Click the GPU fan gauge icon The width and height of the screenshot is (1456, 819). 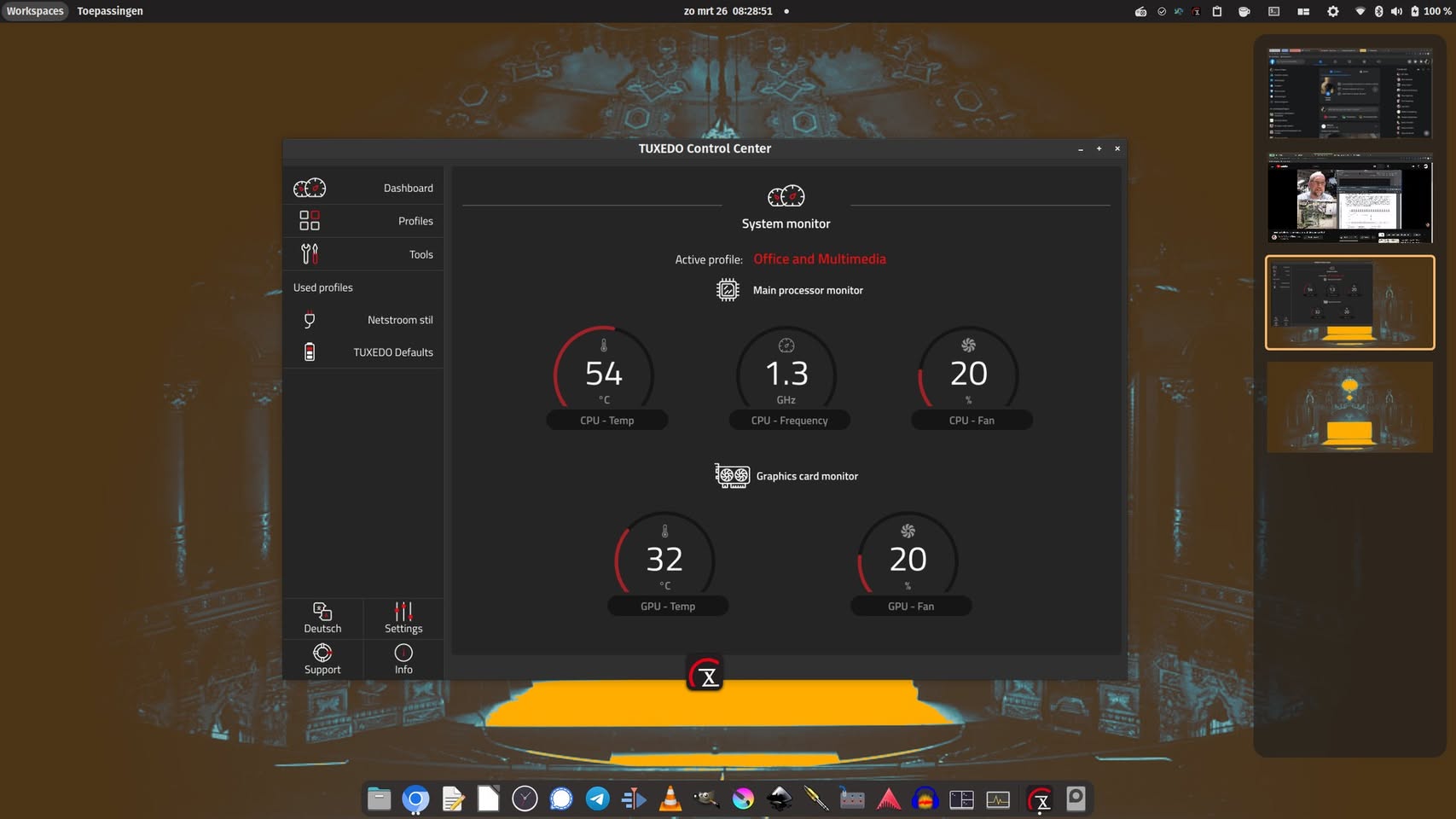[908, 531]
